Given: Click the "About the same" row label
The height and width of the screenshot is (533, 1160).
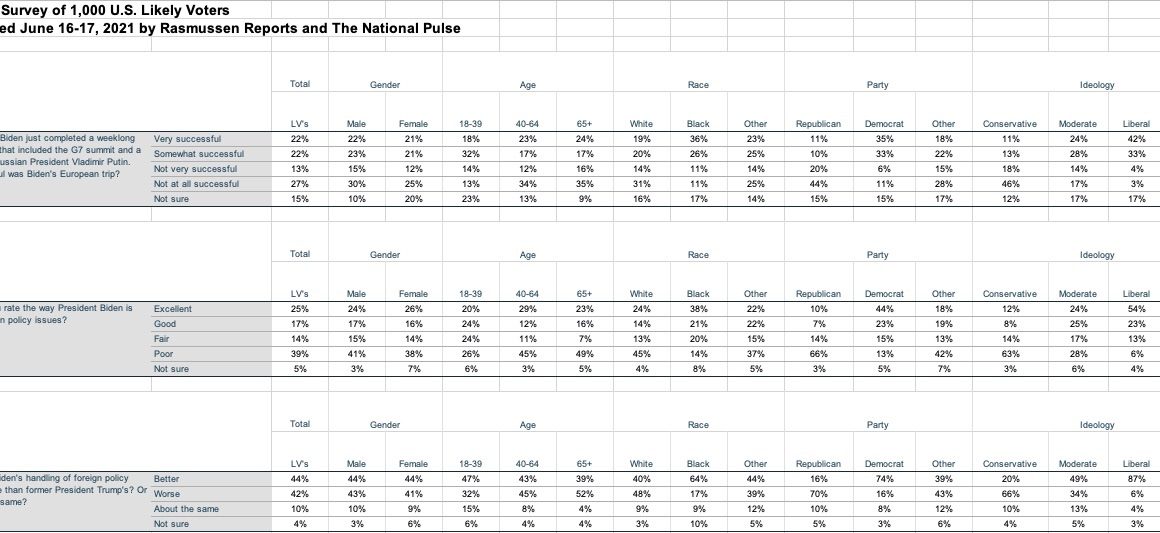Looking at the screenshot, I should tap(186, 509).
